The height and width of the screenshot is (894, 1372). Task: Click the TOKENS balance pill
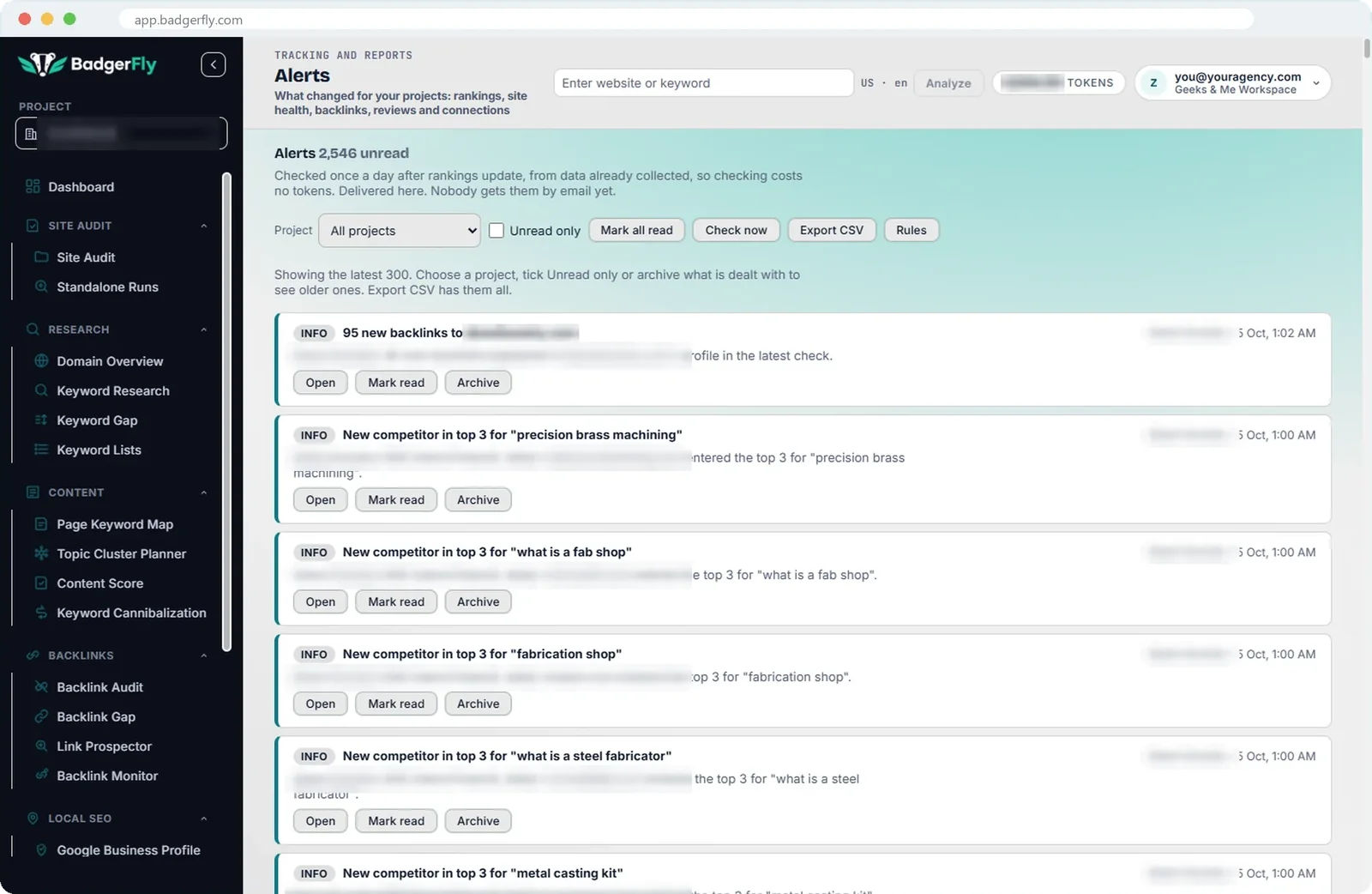pos(1059,82)
